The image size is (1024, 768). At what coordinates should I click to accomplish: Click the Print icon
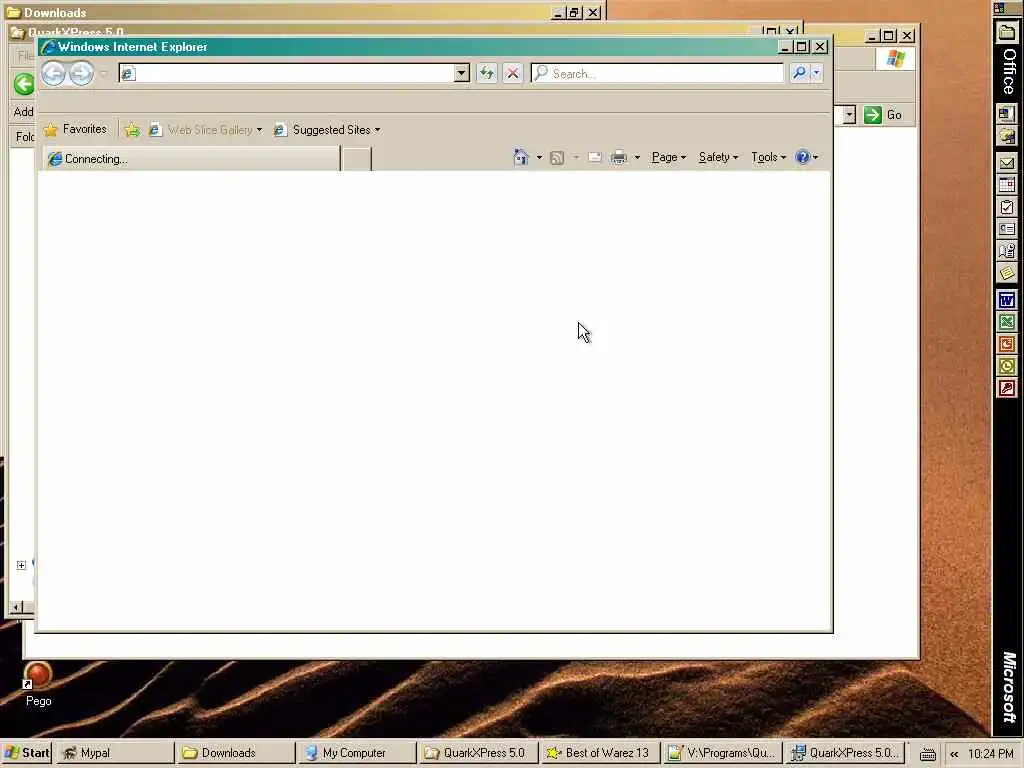(x=618, y=157)
